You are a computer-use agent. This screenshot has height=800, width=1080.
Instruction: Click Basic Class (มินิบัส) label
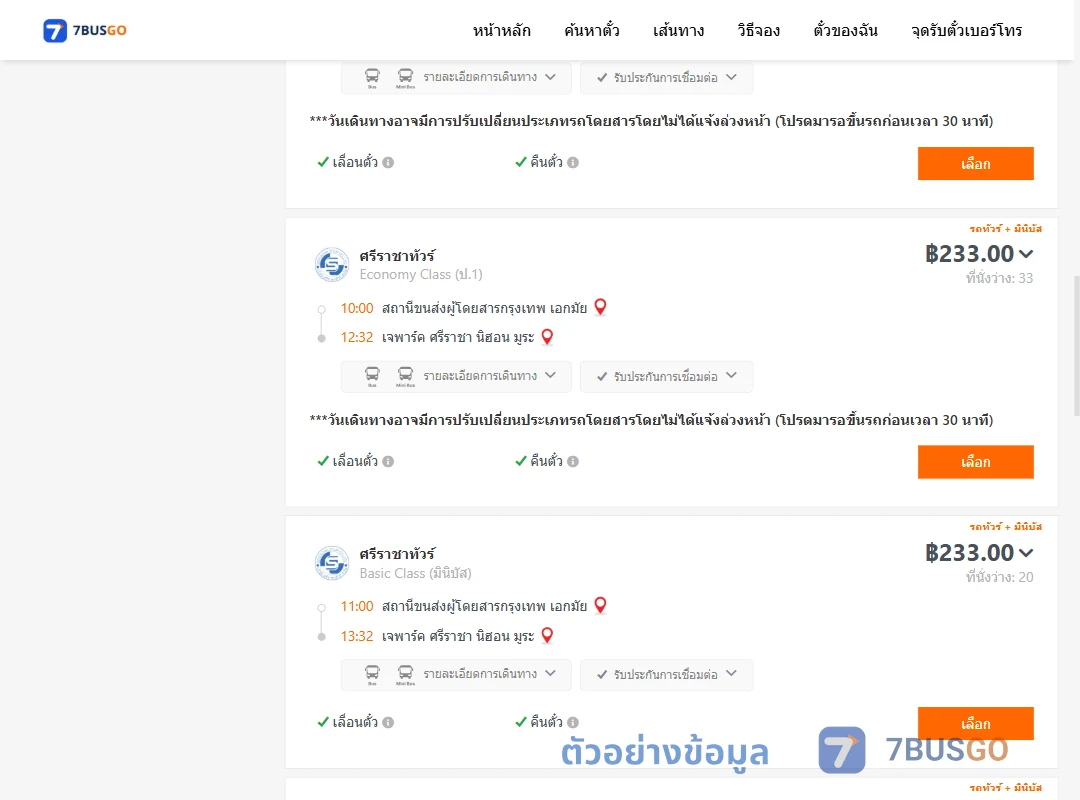[x=415, y=573]
